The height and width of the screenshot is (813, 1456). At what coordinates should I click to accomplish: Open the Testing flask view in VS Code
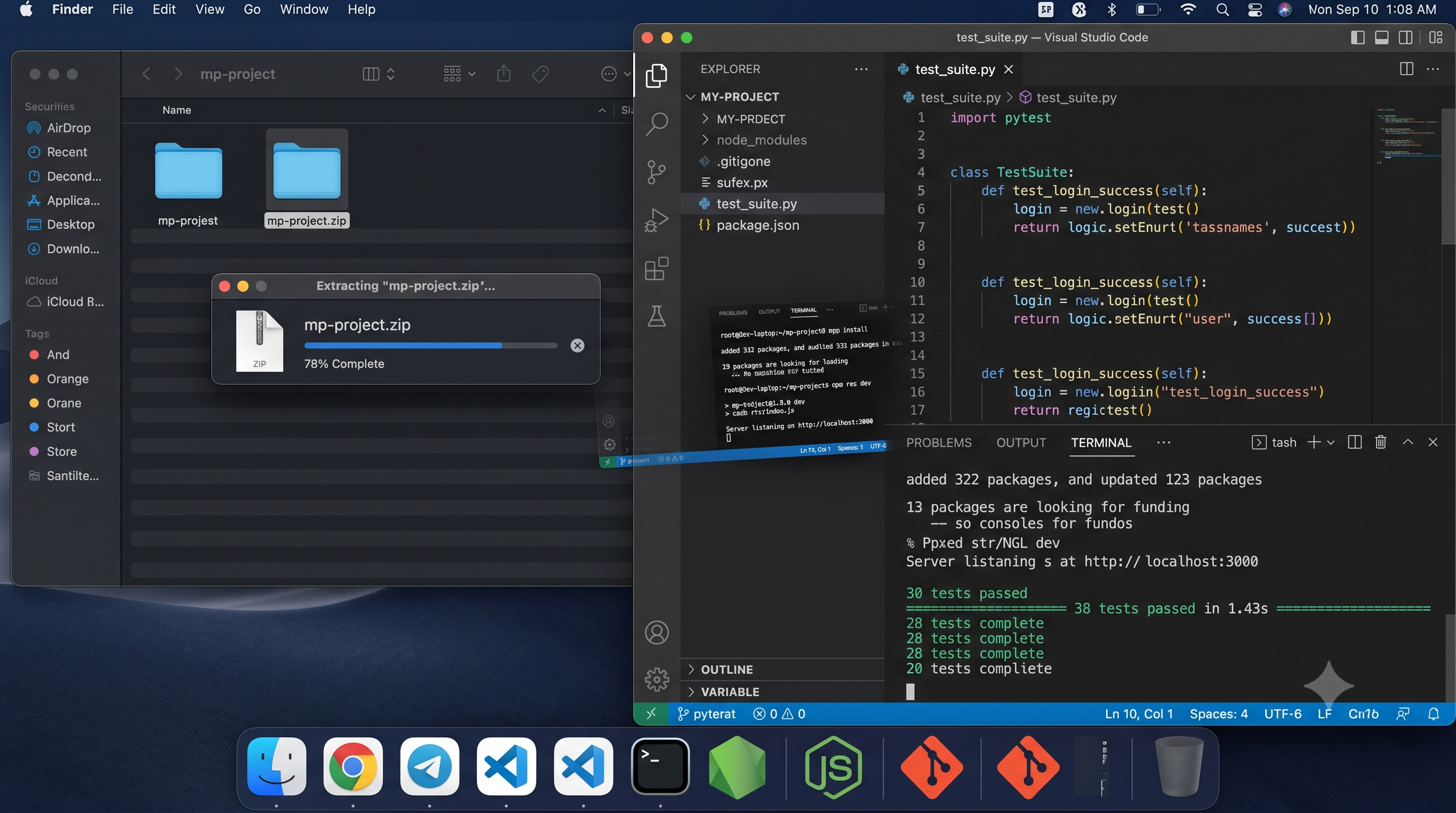656,316
